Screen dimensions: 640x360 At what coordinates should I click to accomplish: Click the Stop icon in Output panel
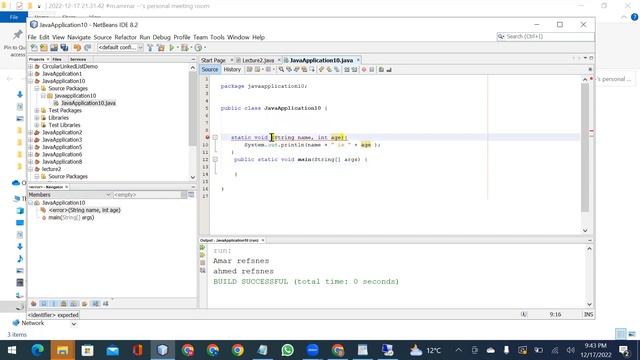pos(203,263)
